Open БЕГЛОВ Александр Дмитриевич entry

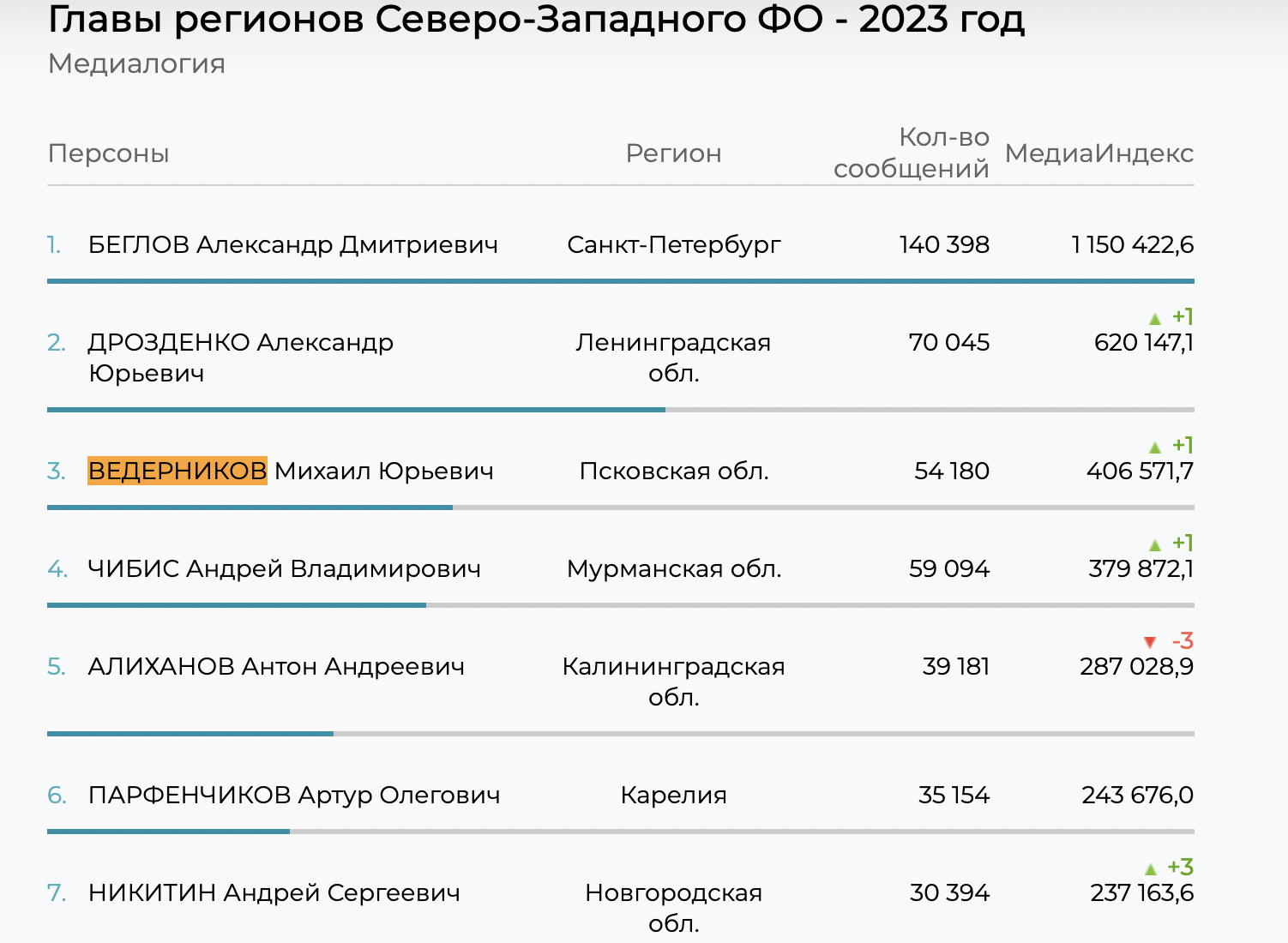pyautogui.click(x=293, y=245)
